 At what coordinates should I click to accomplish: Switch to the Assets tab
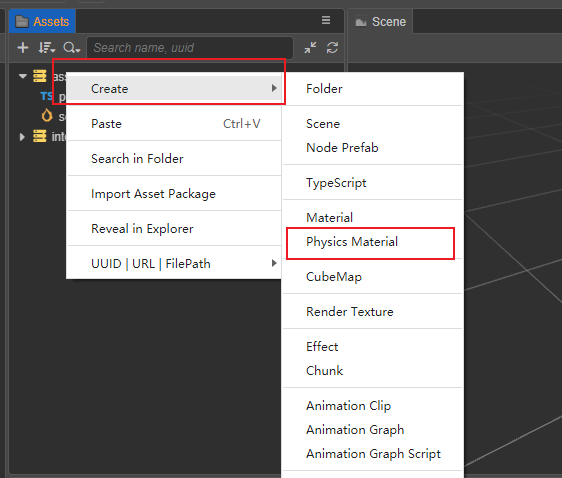point(42,21)
